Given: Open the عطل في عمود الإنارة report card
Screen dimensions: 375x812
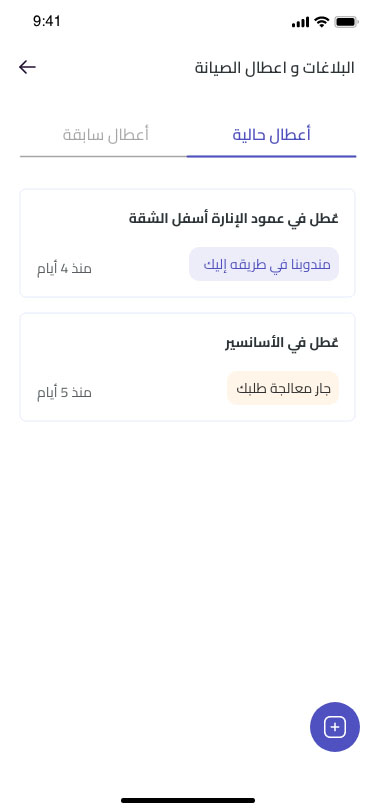Looking at the screenshot, I should coord(188,243).
